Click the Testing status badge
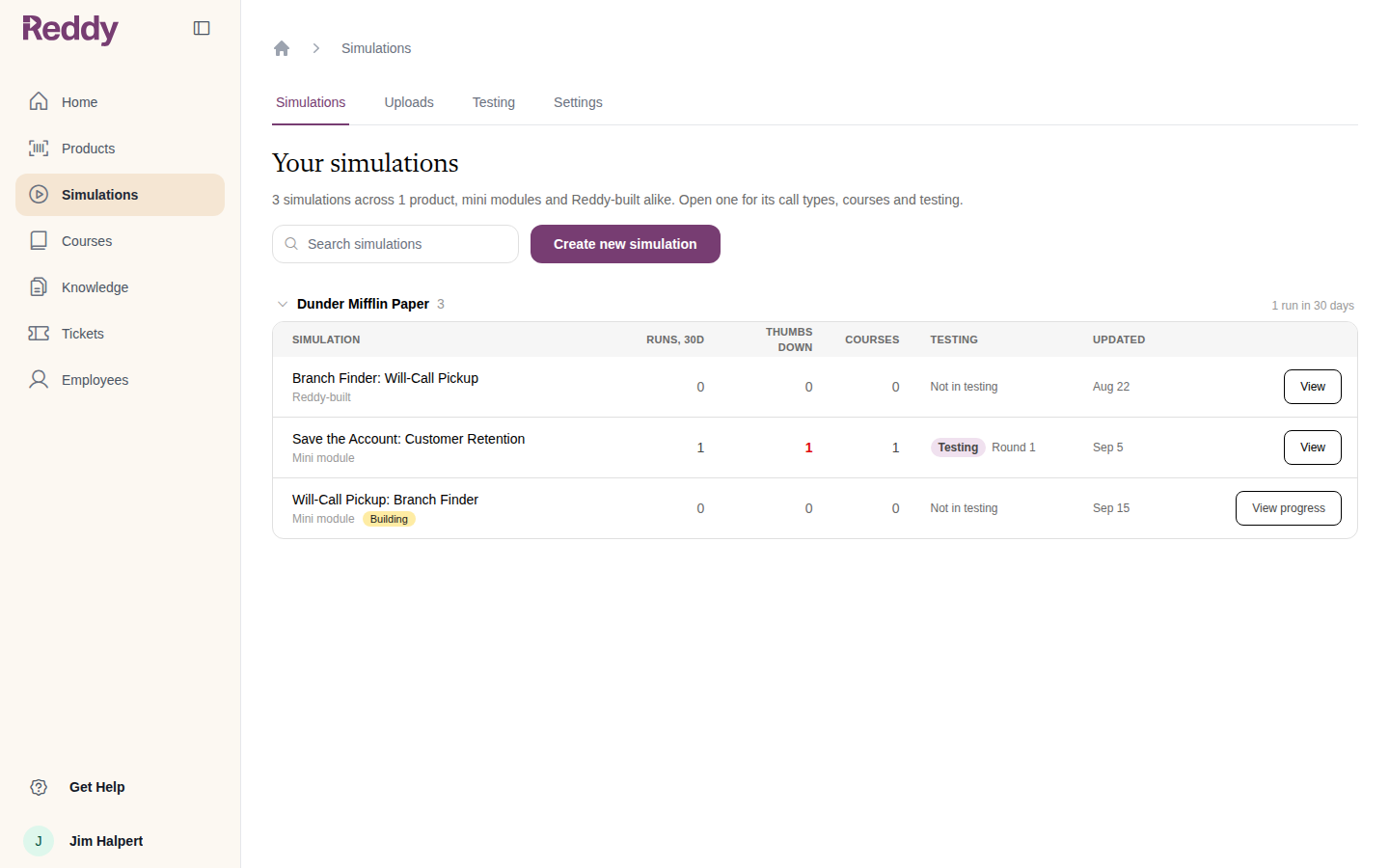The image size is (1389, 868). click(958, 448)
